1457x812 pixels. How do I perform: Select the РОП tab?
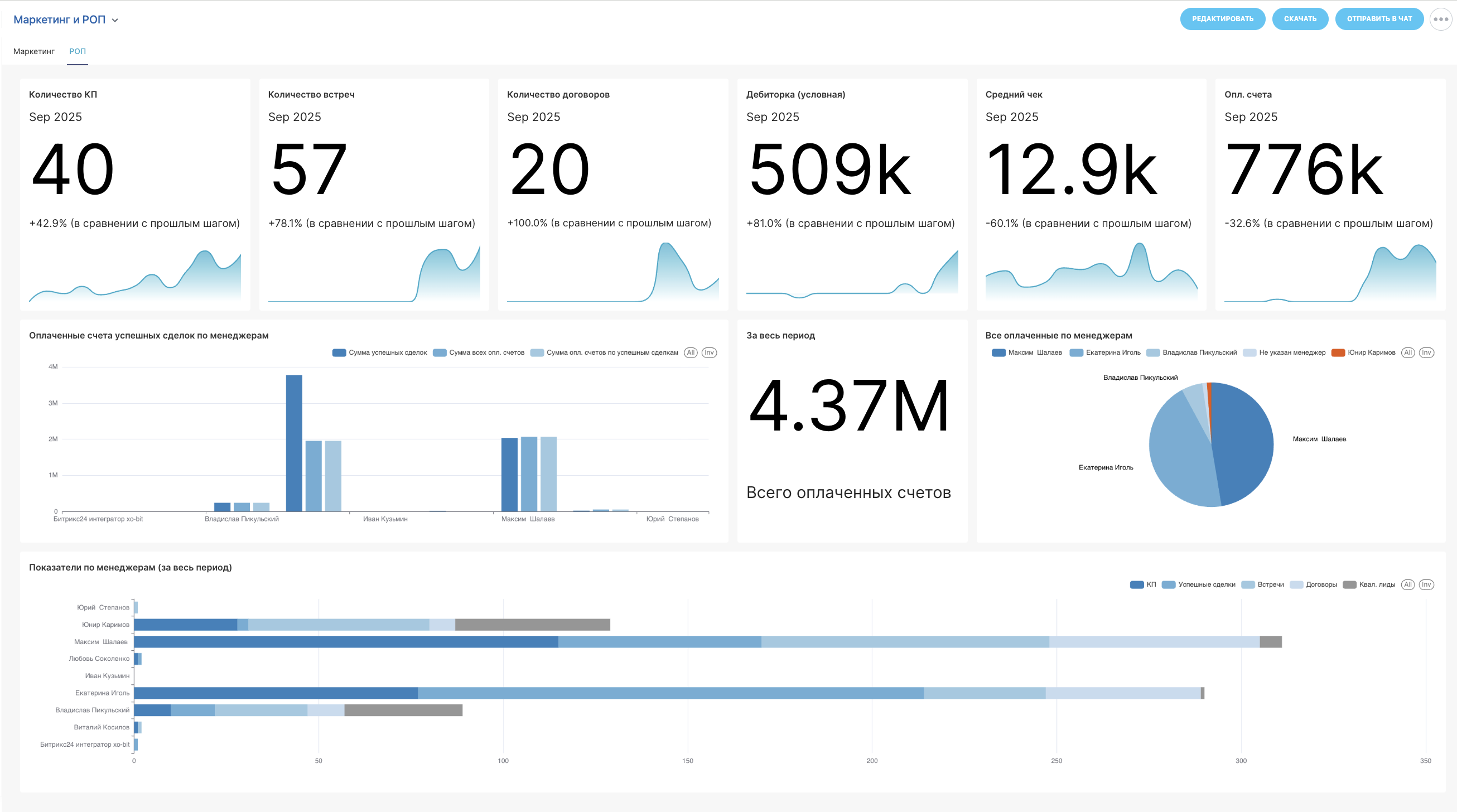tap(78, 51)
